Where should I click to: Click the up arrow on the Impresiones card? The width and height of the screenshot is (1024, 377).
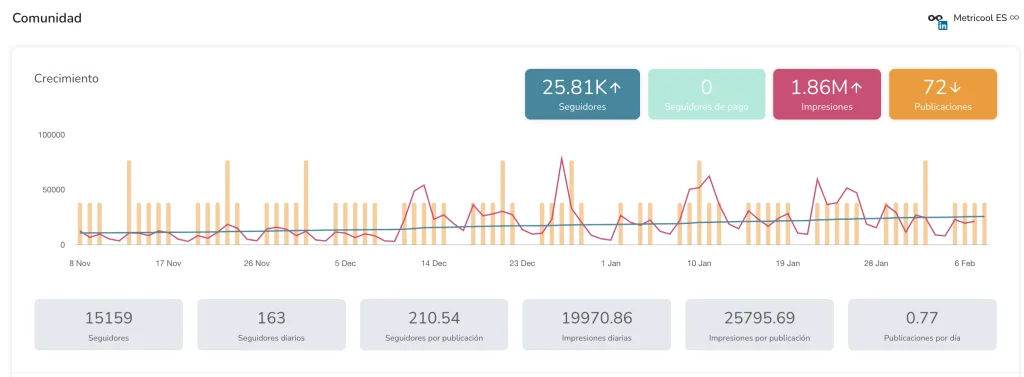(857, 88)
